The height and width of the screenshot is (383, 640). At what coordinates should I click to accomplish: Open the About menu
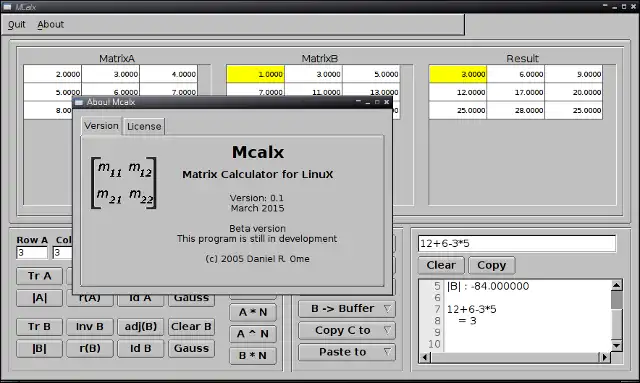[51, 24]
